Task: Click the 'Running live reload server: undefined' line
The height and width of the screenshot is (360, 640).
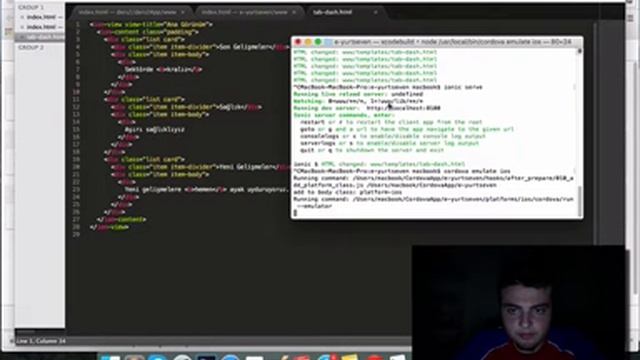Action: point(358,94)
